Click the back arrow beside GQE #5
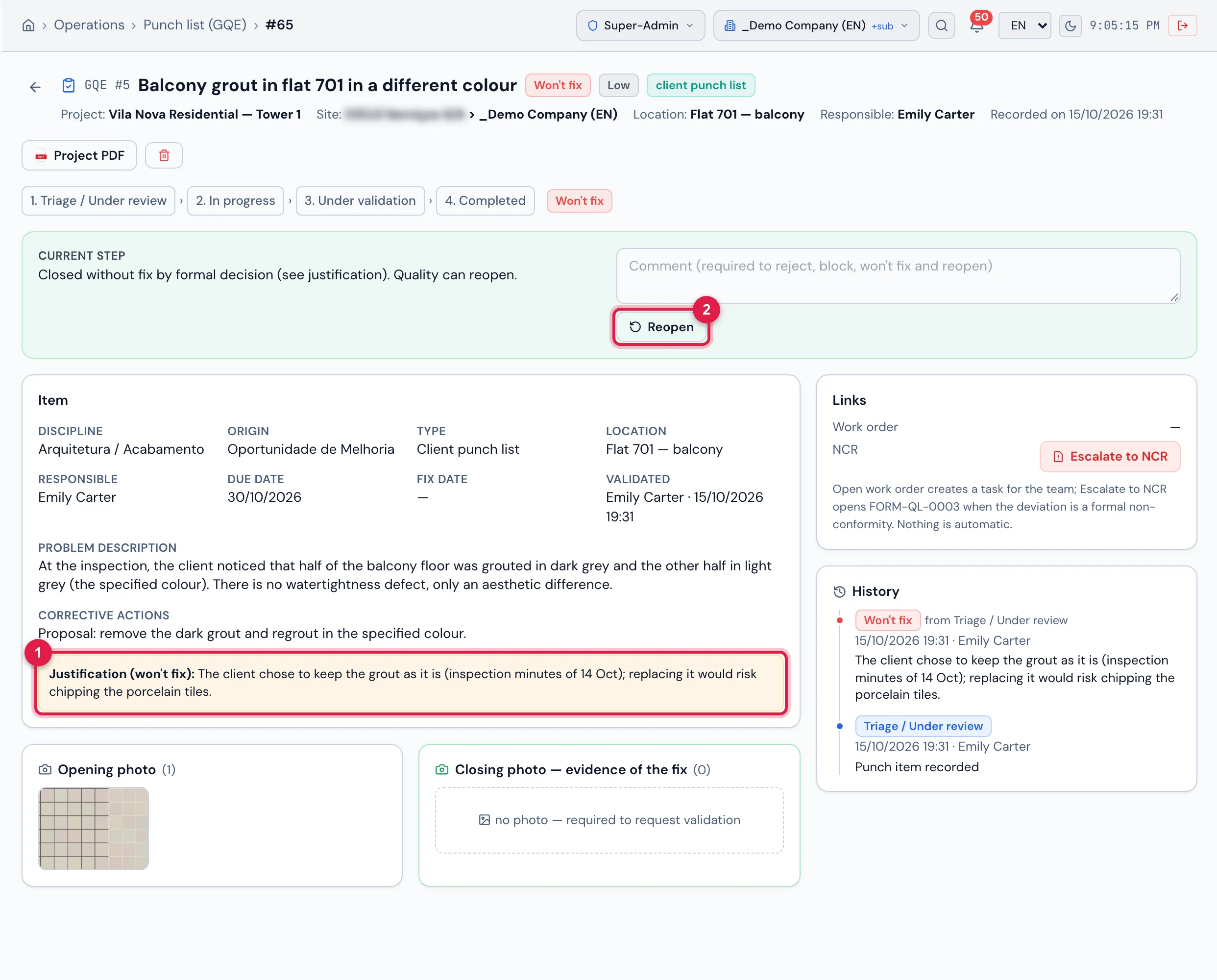Screen dimensions: 1217x980 35,87
